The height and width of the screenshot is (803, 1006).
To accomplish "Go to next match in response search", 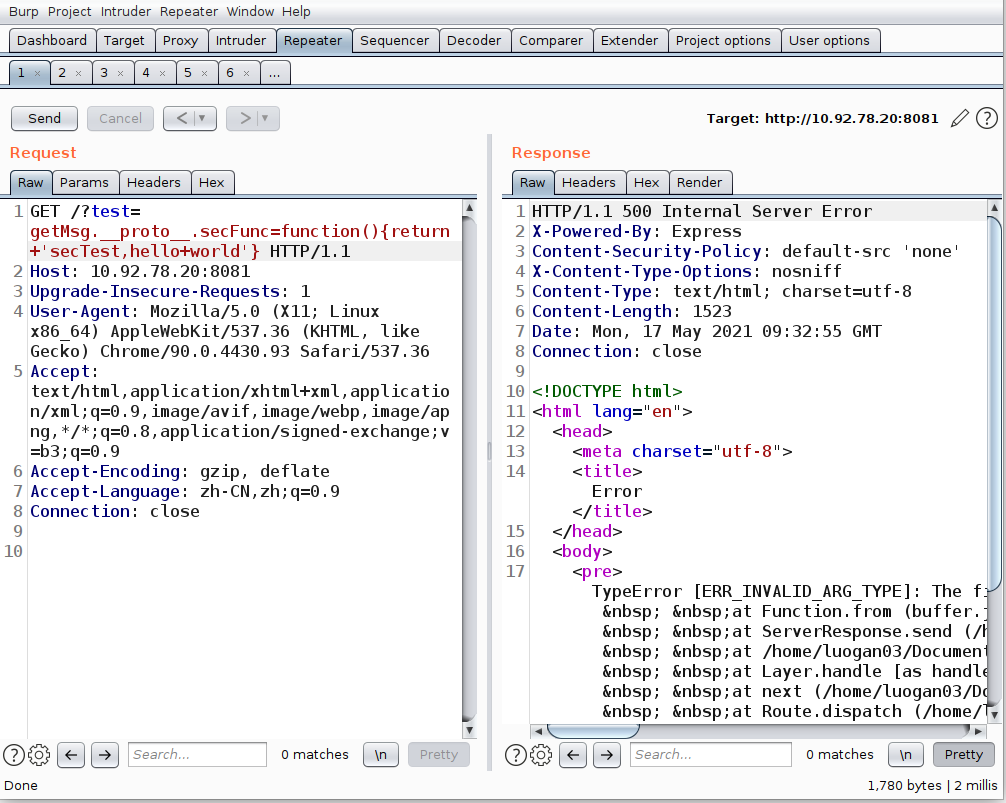I will (606, 755).
